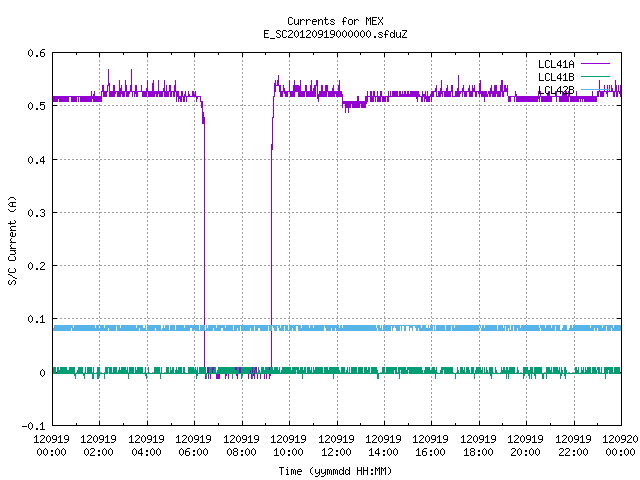Click the 120919 04:00 x-axis tick label

(x=146, y=446)
